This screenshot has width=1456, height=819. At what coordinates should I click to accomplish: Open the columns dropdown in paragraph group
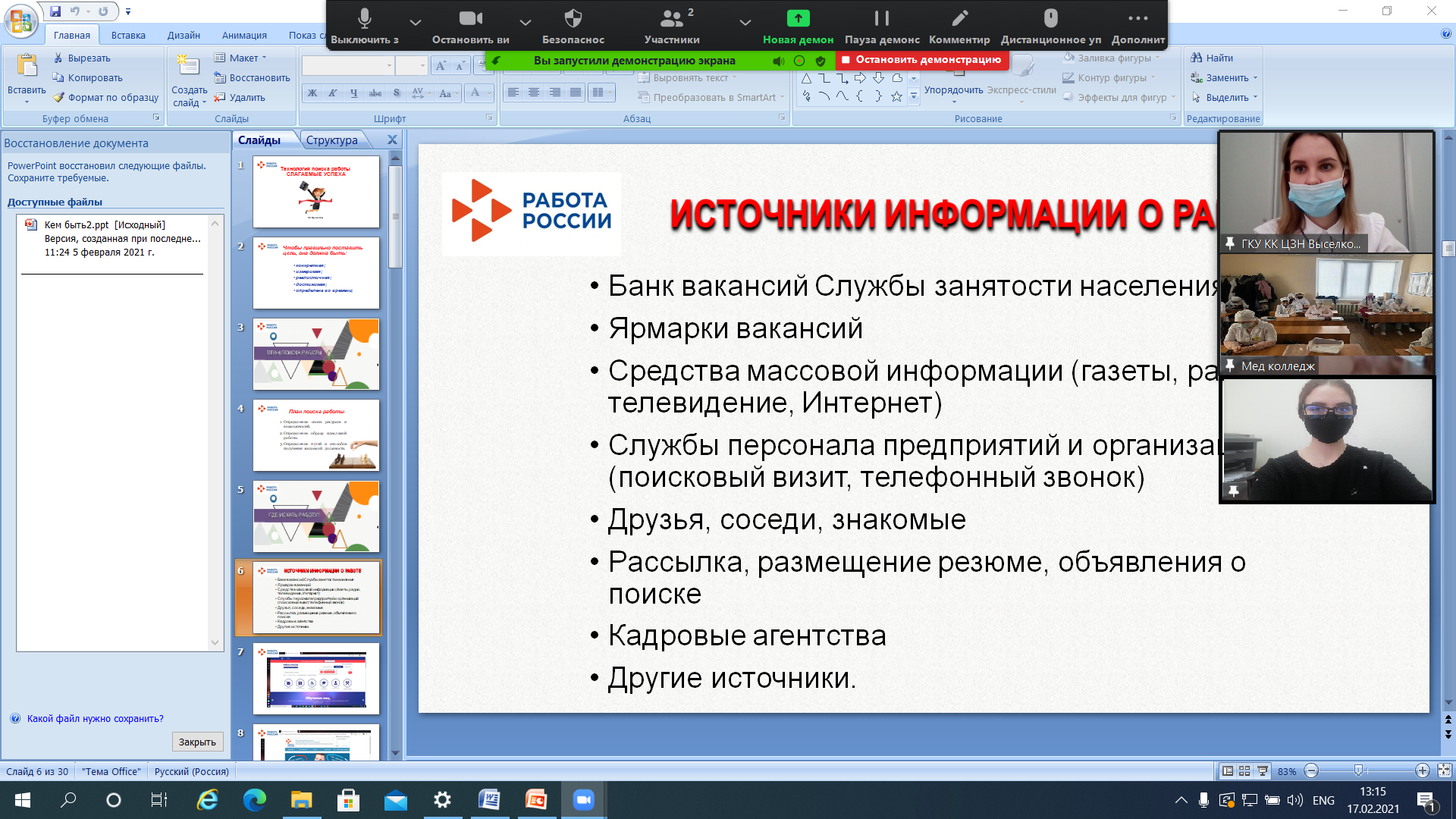pos(602,93)
